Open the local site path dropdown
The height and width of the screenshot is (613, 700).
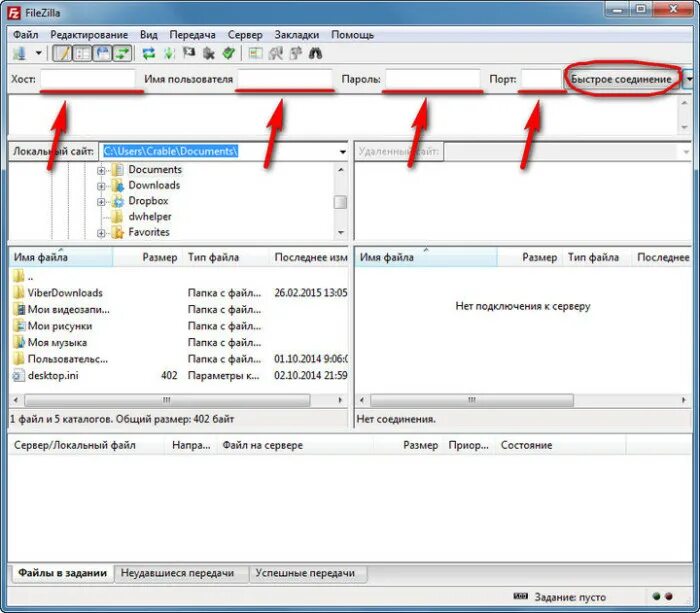pos(342,152)
